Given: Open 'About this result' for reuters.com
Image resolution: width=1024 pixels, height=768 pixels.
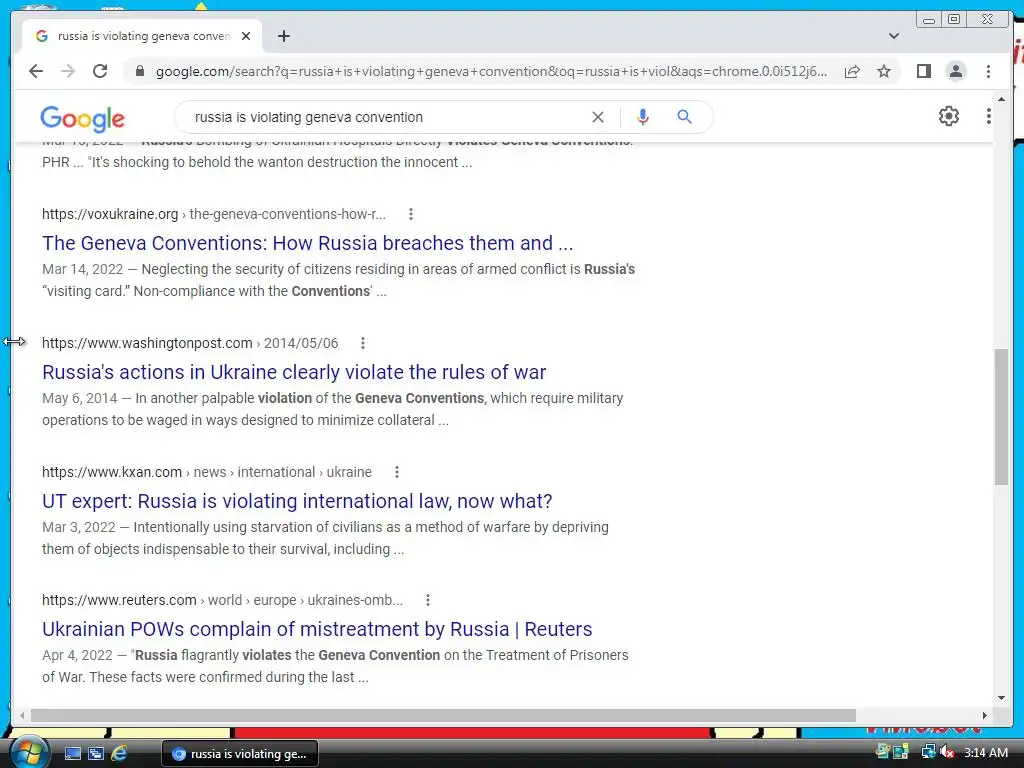Looking at the screenshot, I should (x=427, y=600).
